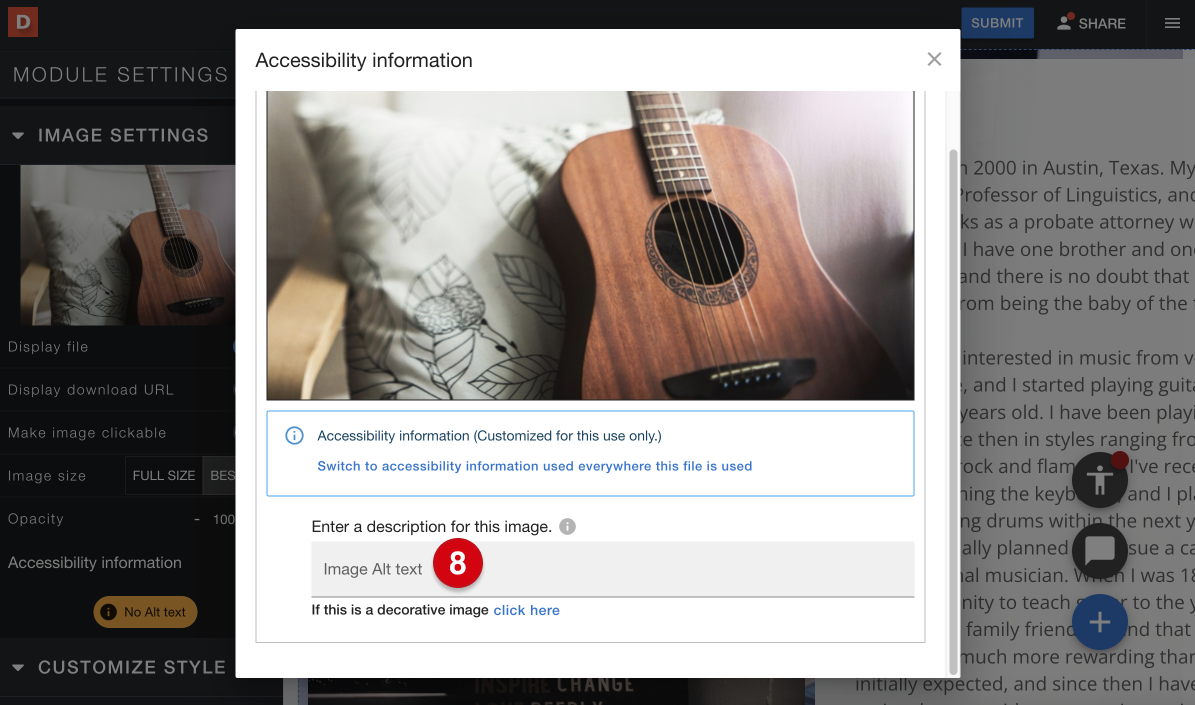Click the Share button label
The width and height of the screenshot is (1195, 705).
1102,24
